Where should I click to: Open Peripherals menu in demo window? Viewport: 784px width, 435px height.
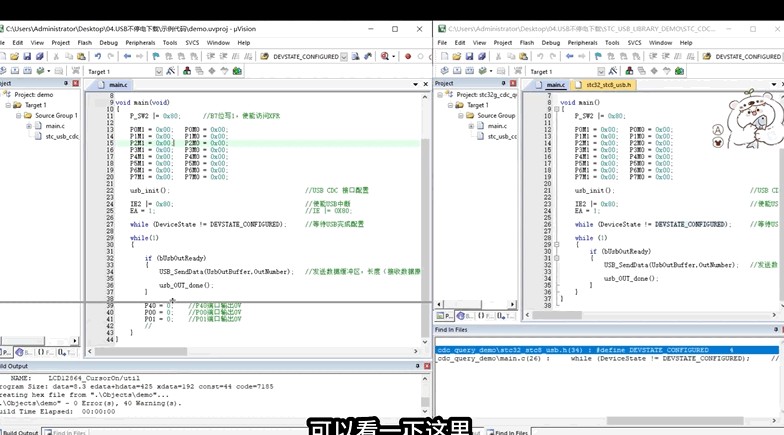tap(140, 43)
